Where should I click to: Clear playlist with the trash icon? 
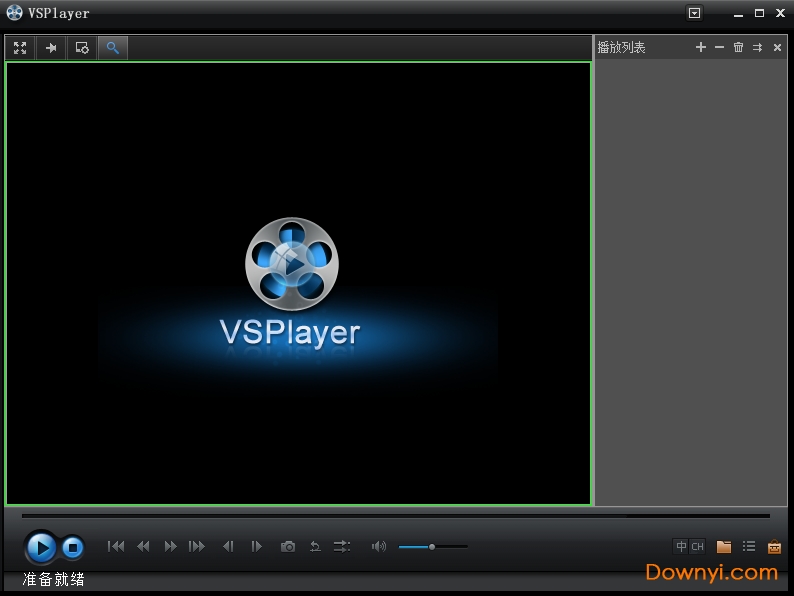coord(738,47)
